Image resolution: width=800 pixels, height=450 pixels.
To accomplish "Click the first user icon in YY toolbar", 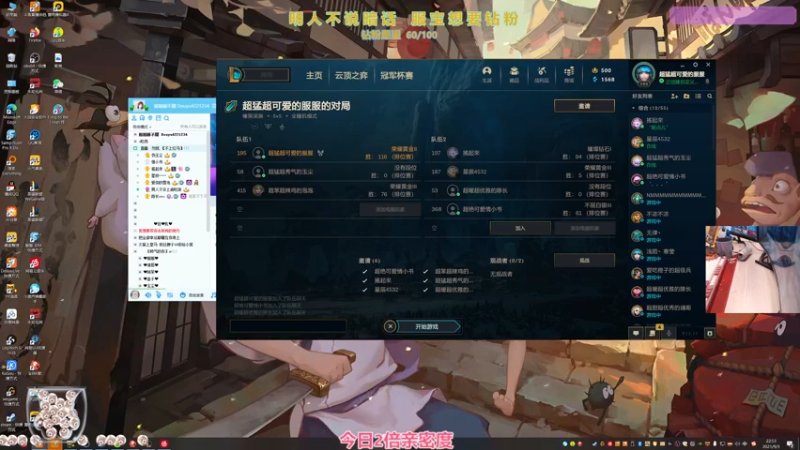I will point(134,118).
